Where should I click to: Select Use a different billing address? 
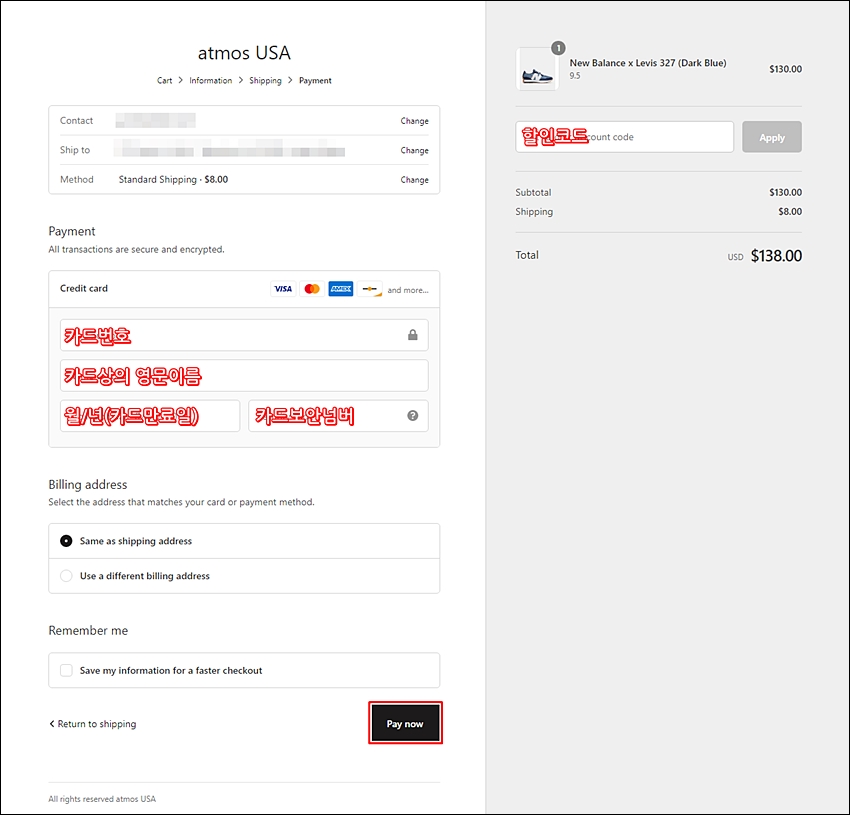coord(66,576)
